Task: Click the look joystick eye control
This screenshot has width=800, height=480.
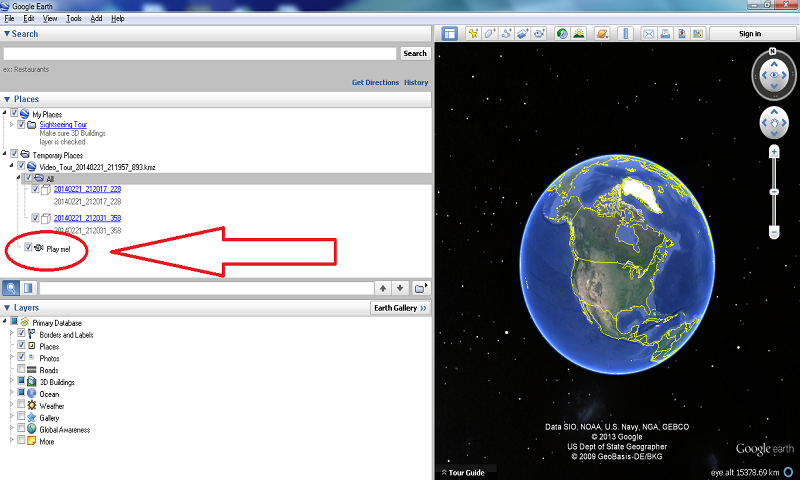Action: pyautogui.click(x=774, y=75)
